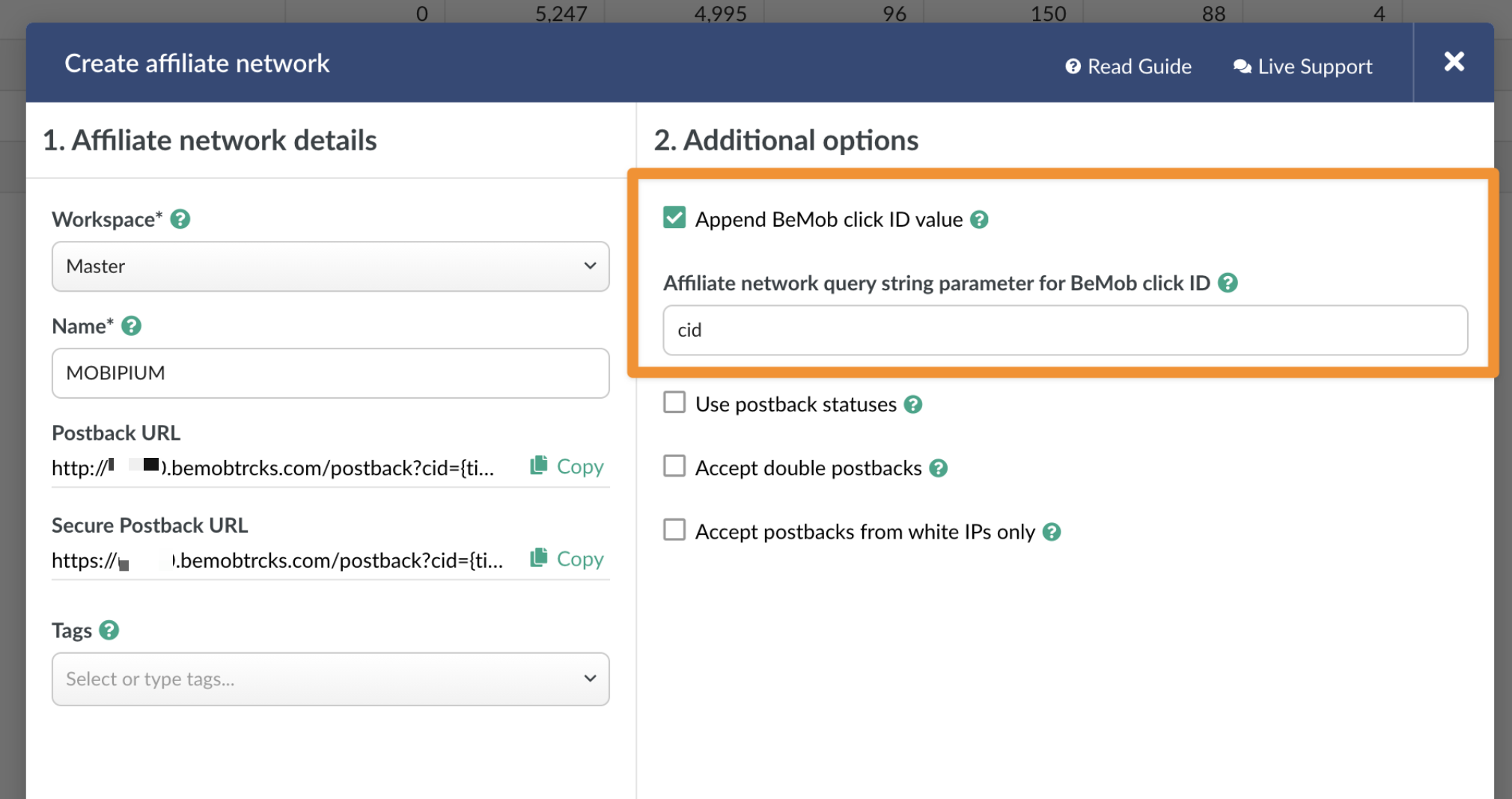Click the Tags help question-mark icon
The image size is (1512, 799).
coord(109,631)
